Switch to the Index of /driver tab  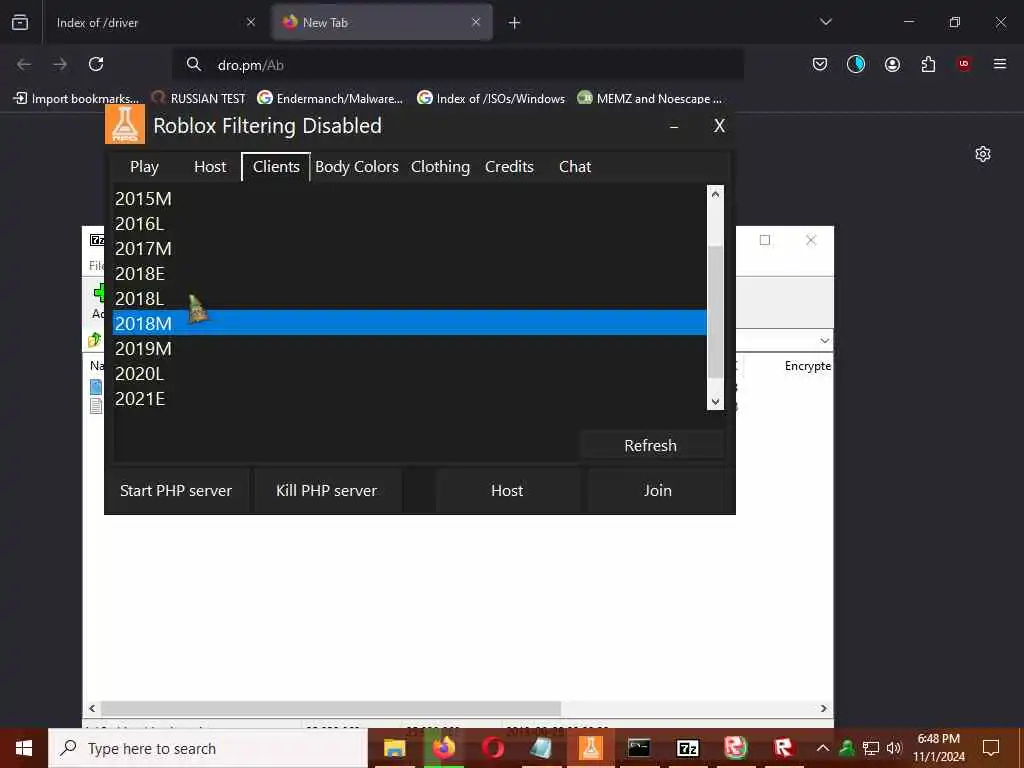pos(150,23)
